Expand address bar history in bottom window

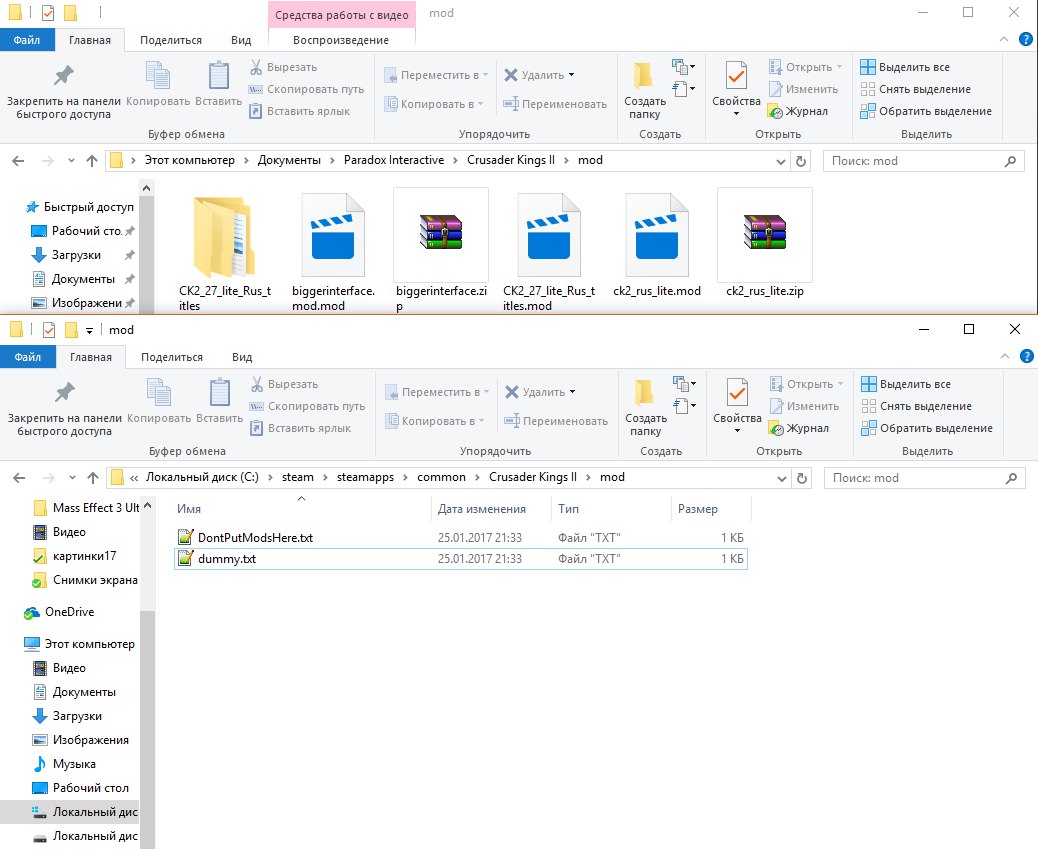click(782, 478)
